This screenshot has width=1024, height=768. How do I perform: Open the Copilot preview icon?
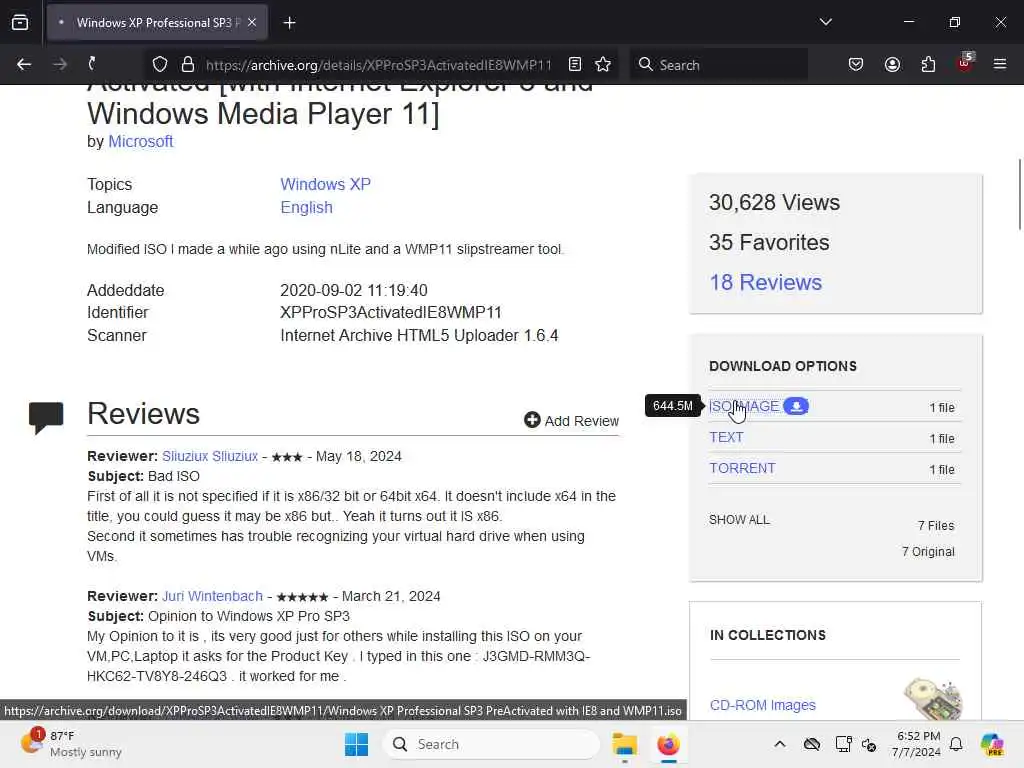pyautogui.click(x=991, y=744)
